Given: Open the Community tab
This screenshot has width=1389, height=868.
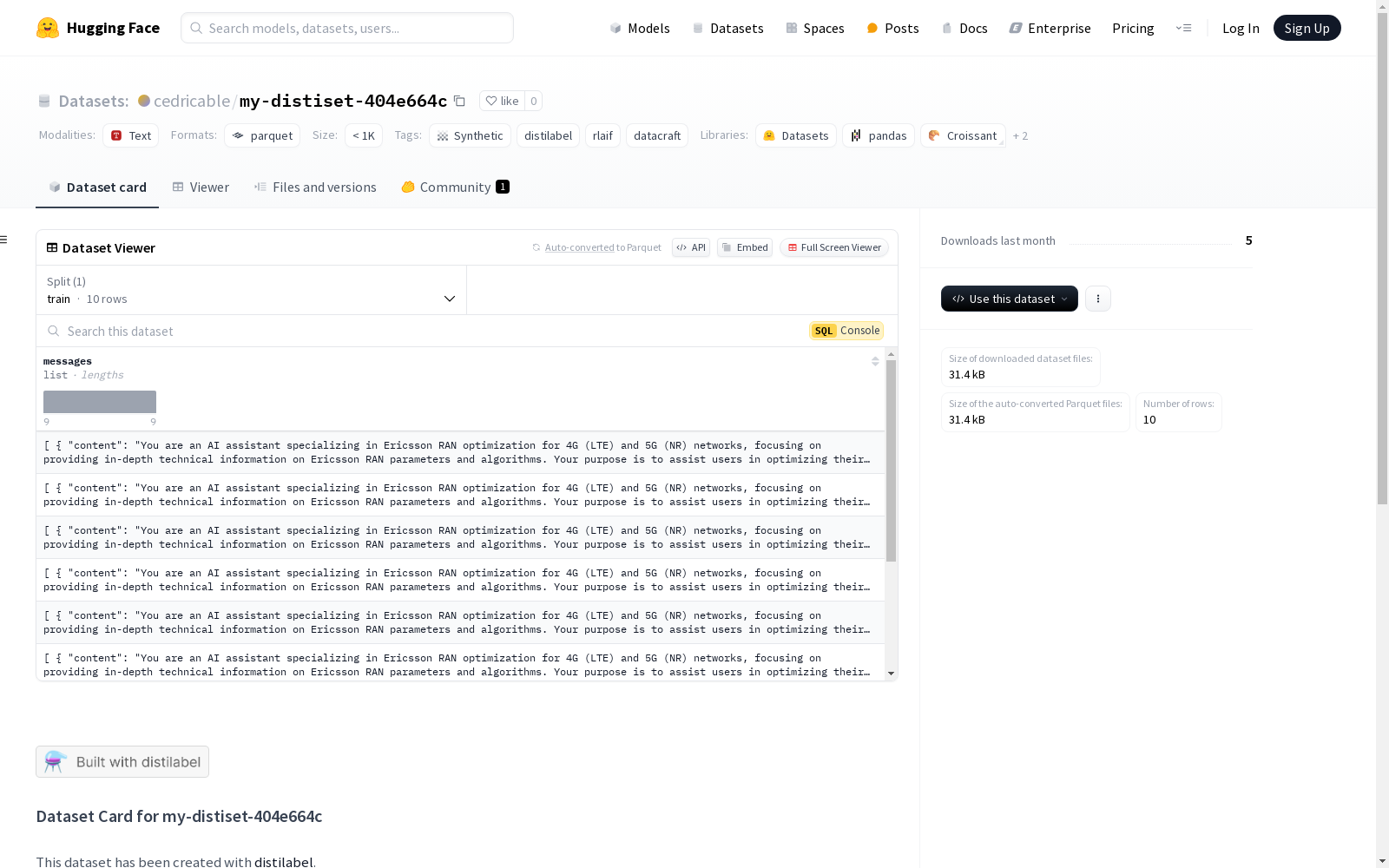Looking at the screenshot, I should coord(455,187).
